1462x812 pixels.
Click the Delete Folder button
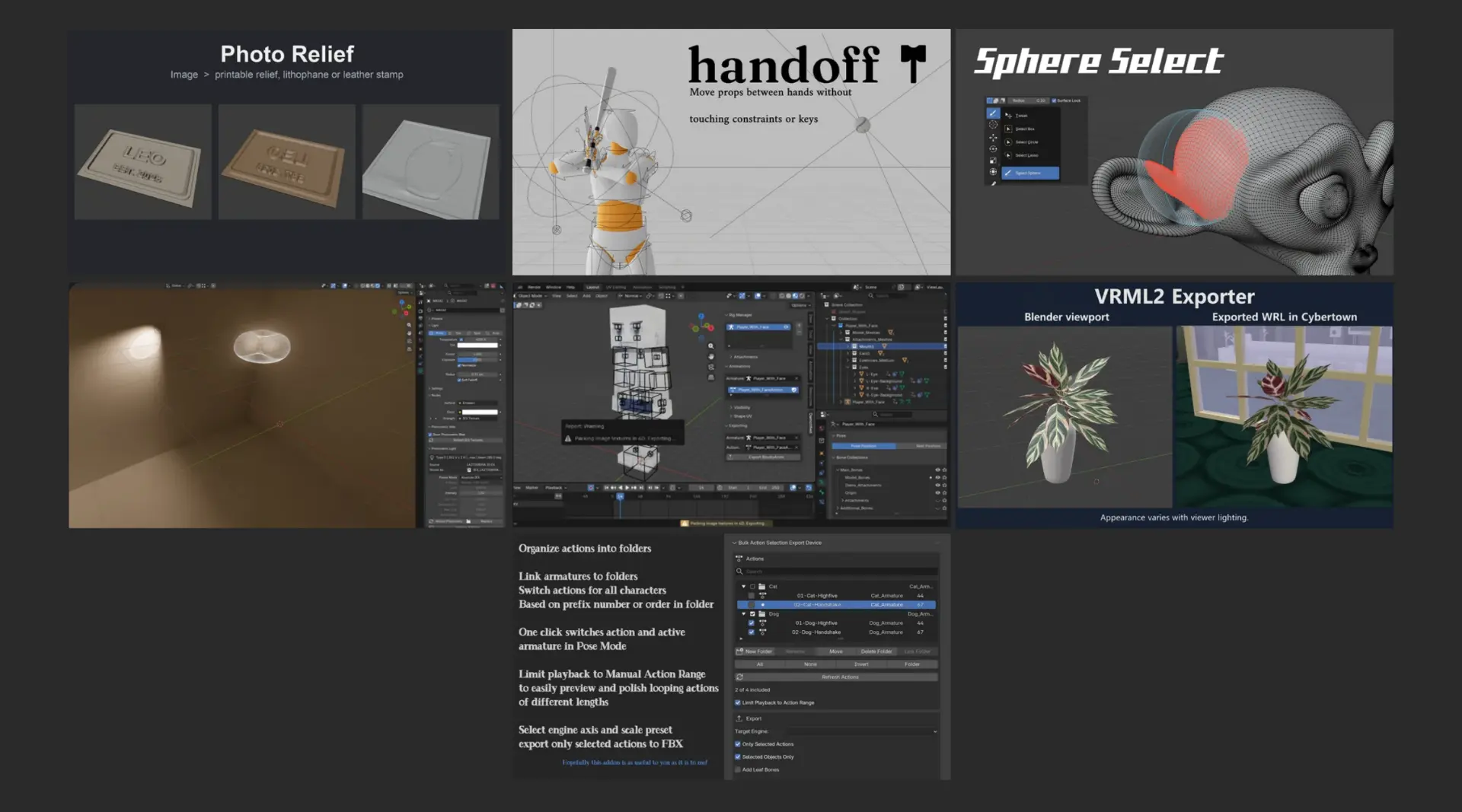coord(876,652)
